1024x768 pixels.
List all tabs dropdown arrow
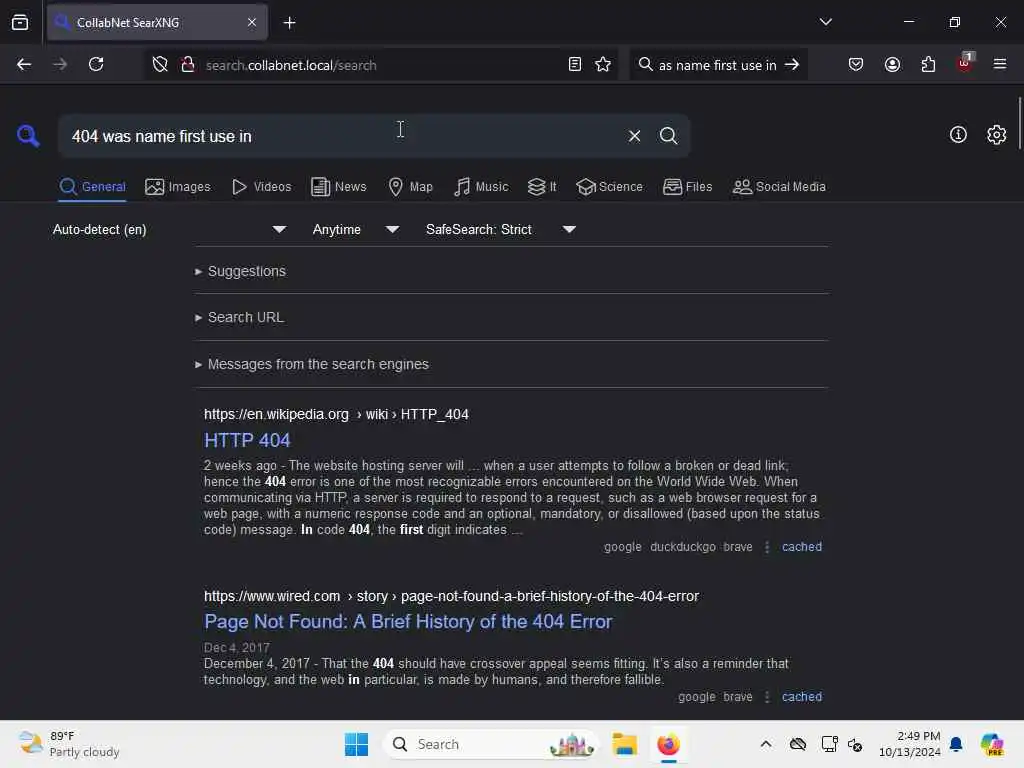[825, 22]
